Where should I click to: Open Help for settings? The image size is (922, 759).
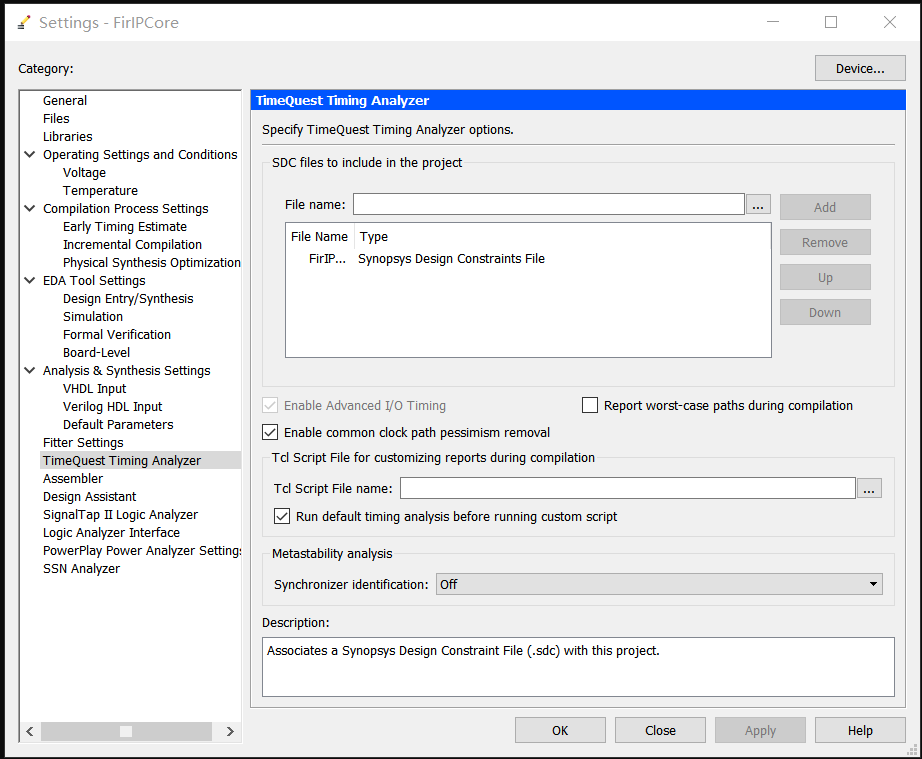(860, 730)
